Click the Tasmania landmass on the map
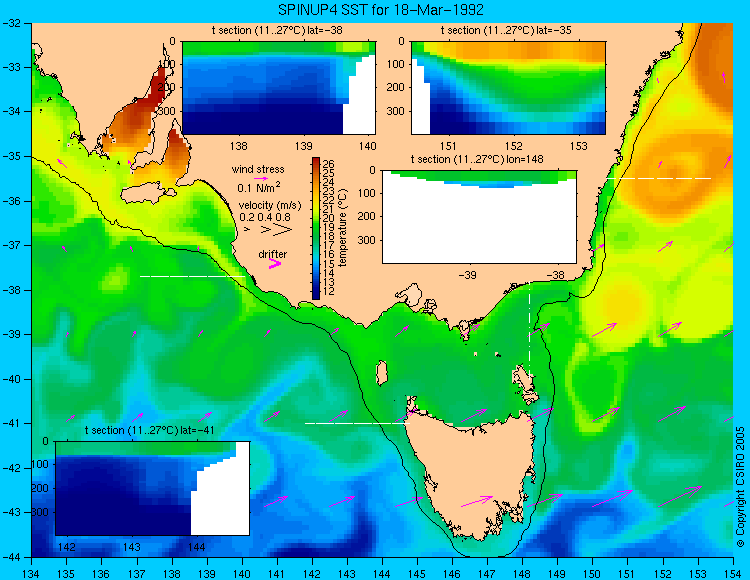The height and width of the screenshot is (580, 750). click(x=471, y=471)
